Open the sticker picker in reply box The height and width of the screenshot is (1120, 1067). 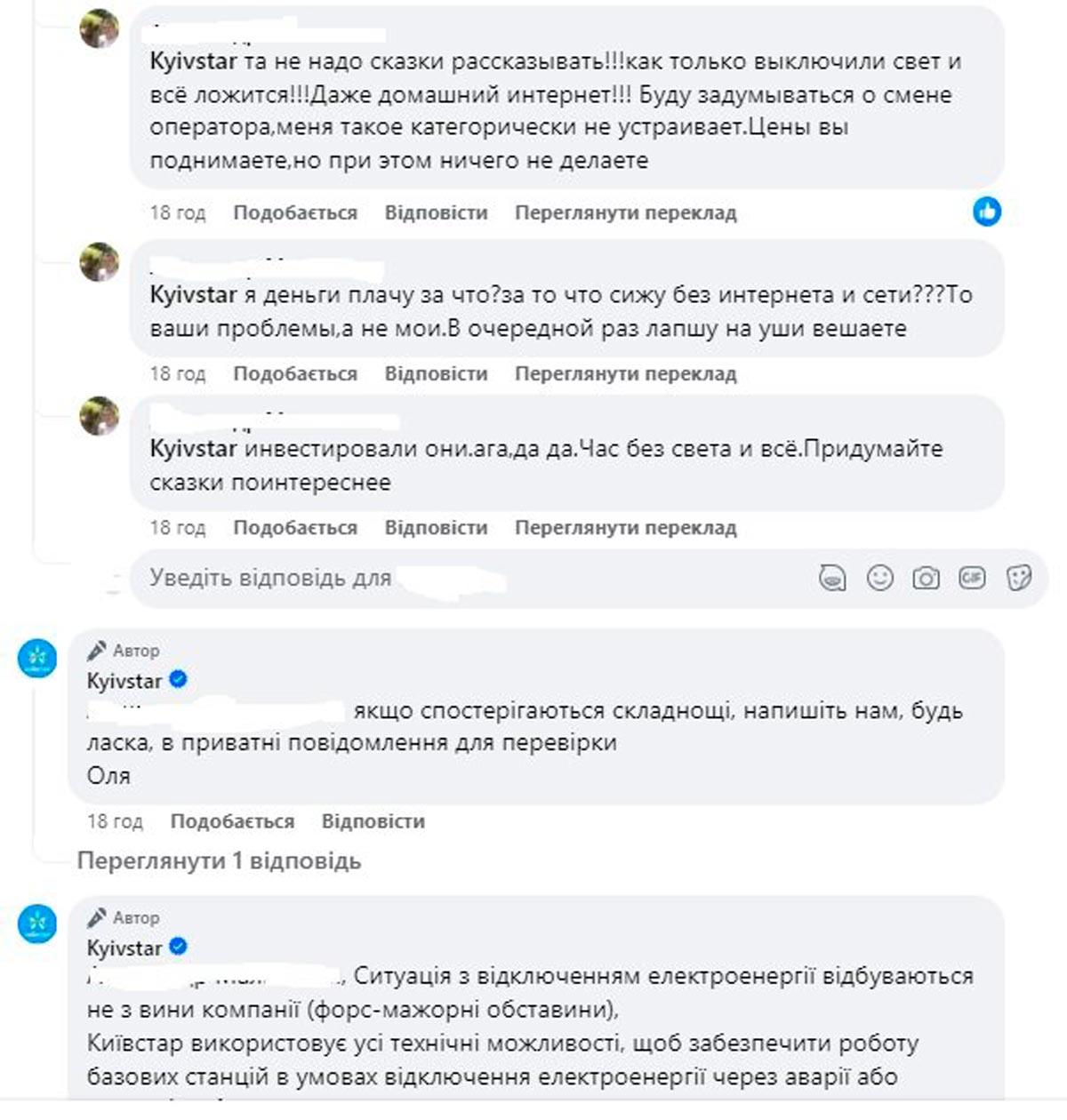(1019, 579)
